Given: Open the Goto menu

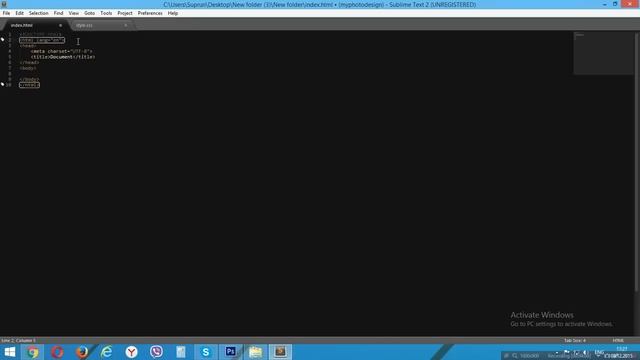Looking at the screenshot, I should [x=89, y=13].
